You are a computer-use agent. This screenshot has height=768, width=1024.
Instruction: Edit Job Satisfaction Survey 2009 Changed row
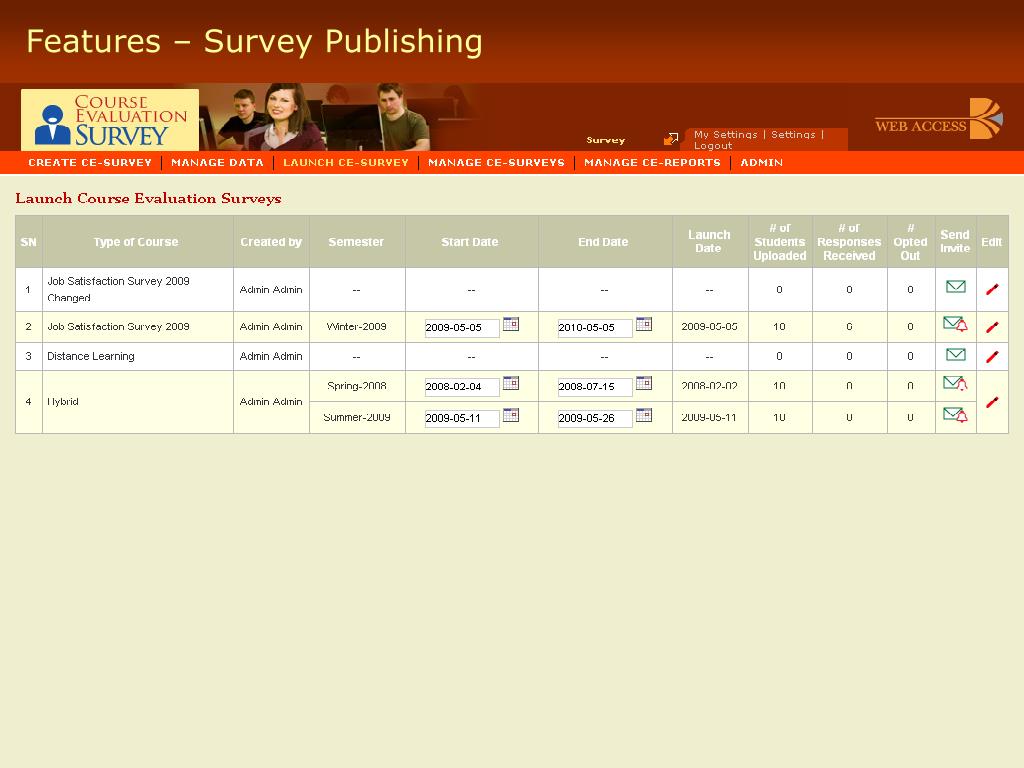992,289
